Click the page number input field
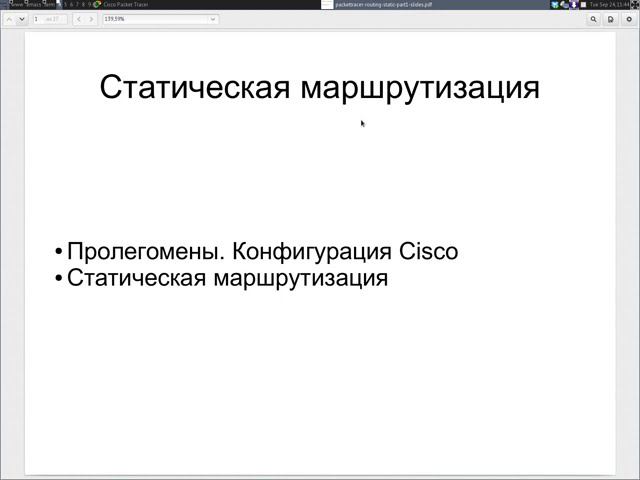Image resolution: width=640 pixels, height=480 pixels. 49,19
